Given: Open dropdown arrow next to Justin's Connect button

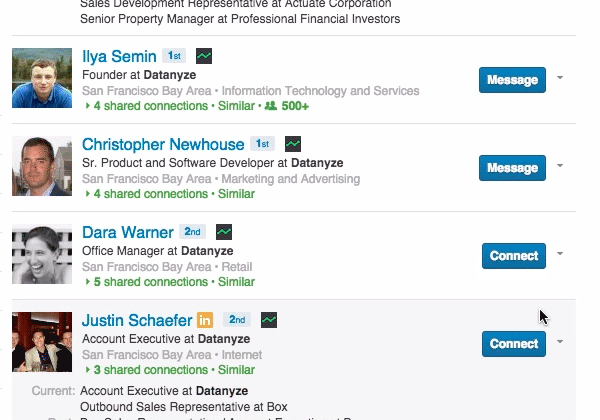Looking at the screenshot, I should 560,342.
